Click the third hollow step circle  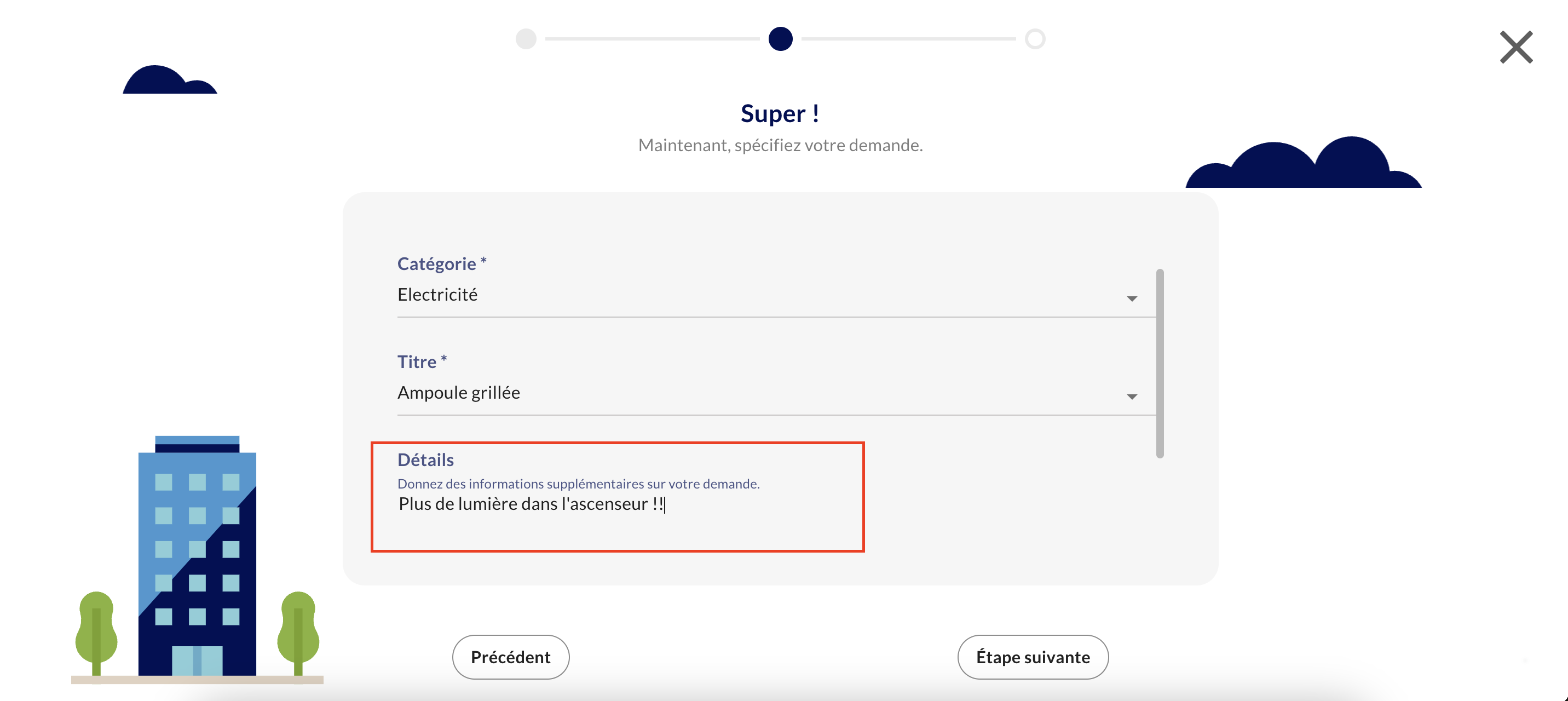pyautogui.click(x=1035, y=39)
